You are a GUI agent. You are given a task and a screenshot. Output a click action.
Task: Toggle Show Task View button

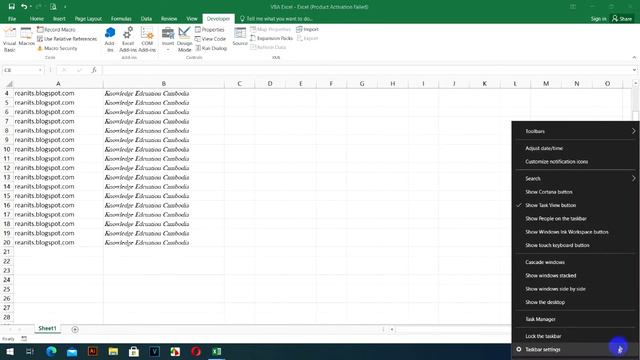tap(576, 205)
